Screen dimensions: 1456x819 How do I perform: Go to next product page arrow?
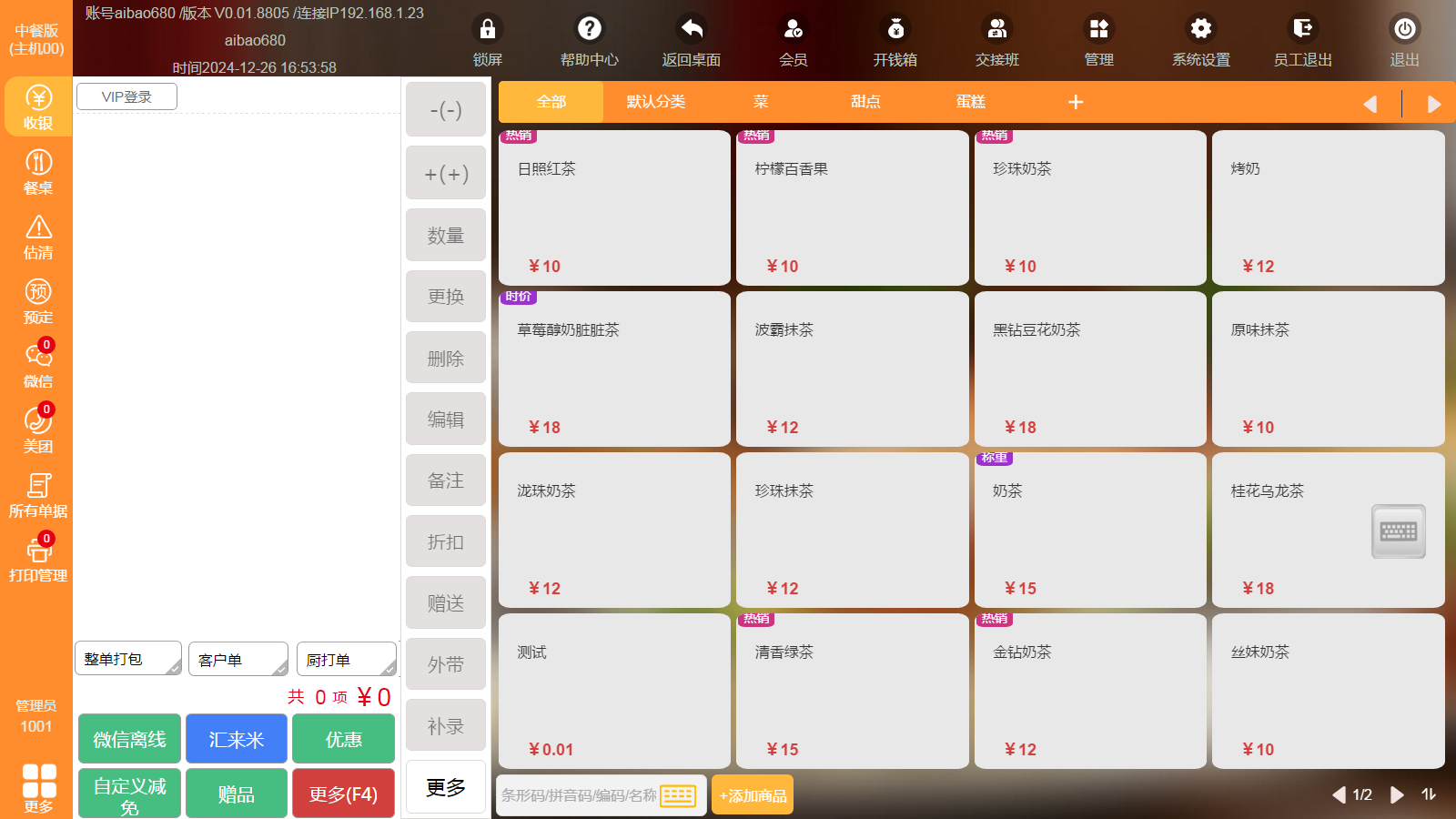1397,795
